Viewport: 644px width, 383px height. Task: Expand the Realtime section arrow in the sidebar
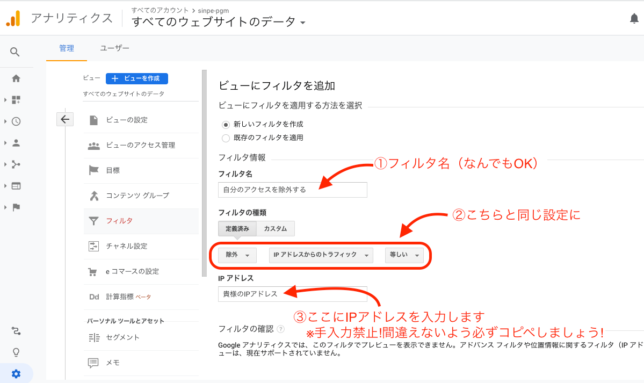[5, 122]
